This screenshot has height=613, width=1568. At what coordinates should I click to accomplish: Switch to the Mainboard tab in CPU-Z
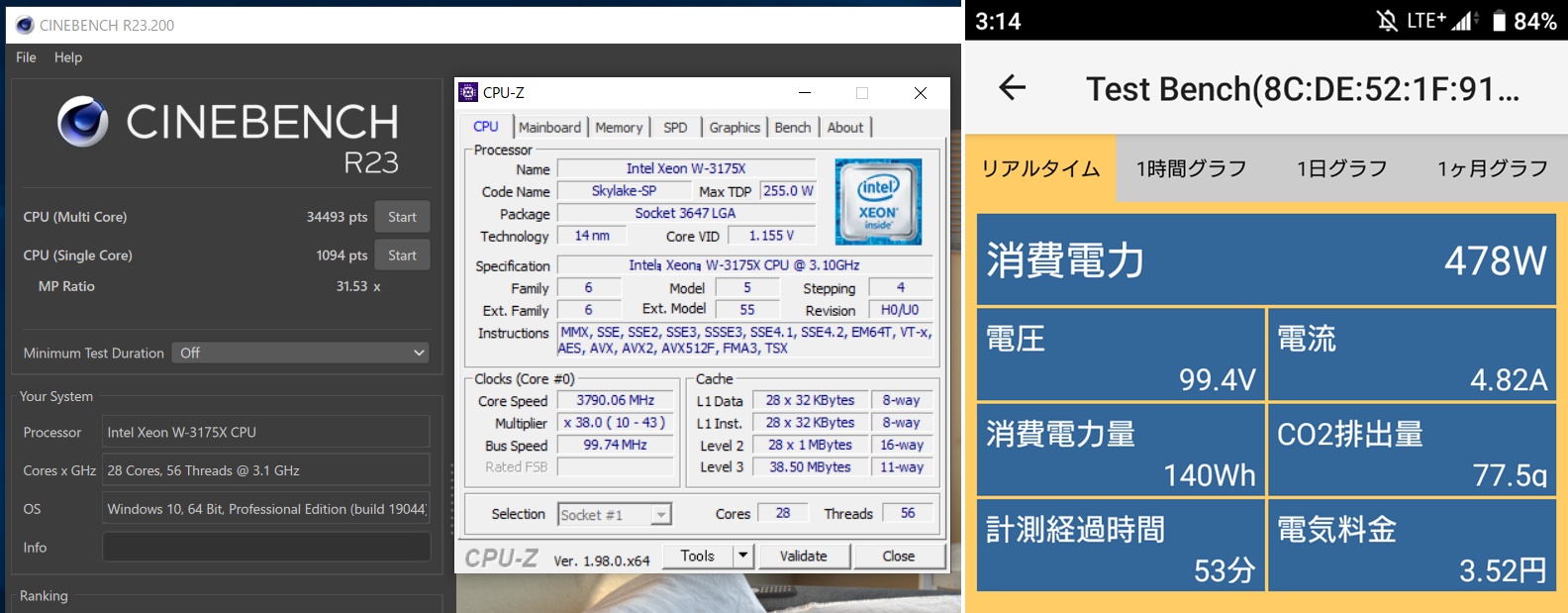click(x=549, y=128)
